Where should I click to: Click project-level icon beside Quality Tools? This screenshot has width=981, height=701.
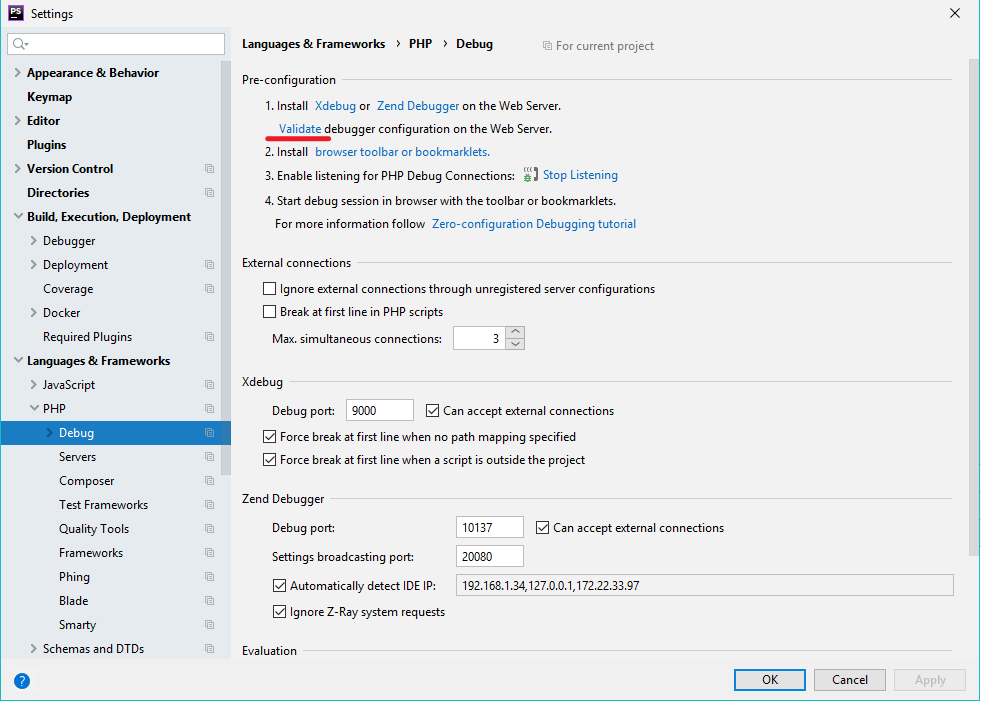[x=209, y=529]
